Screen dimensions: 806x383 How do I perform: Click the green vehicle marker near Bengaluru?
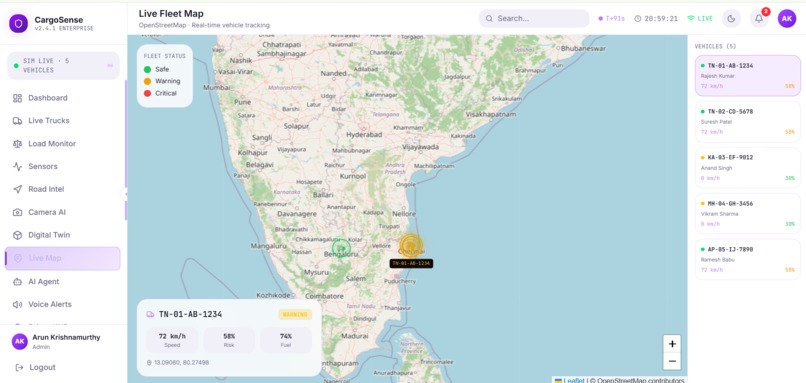(341, 248)
